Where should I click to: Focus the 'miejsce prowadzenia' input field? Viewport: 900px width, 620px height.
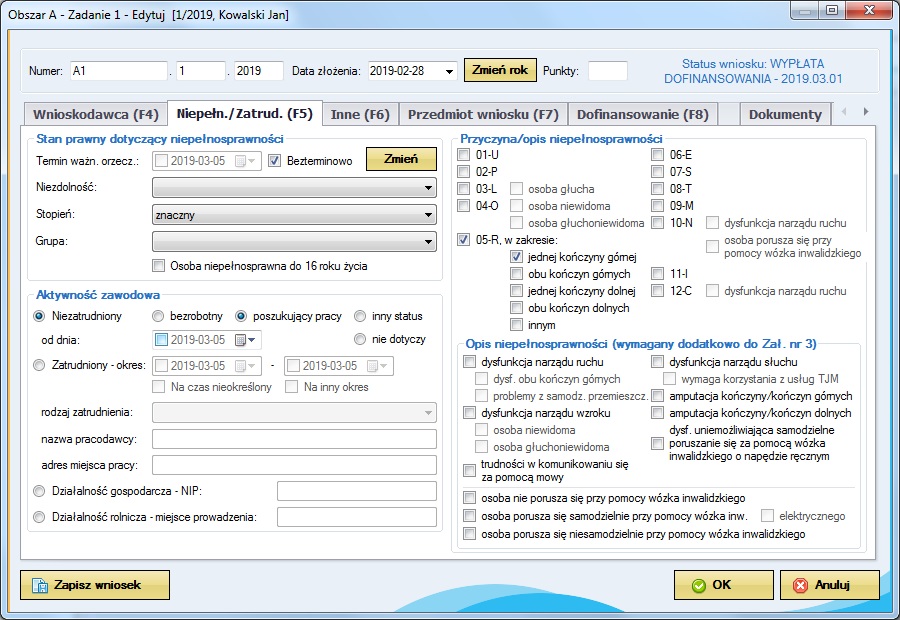pos(356,517)
